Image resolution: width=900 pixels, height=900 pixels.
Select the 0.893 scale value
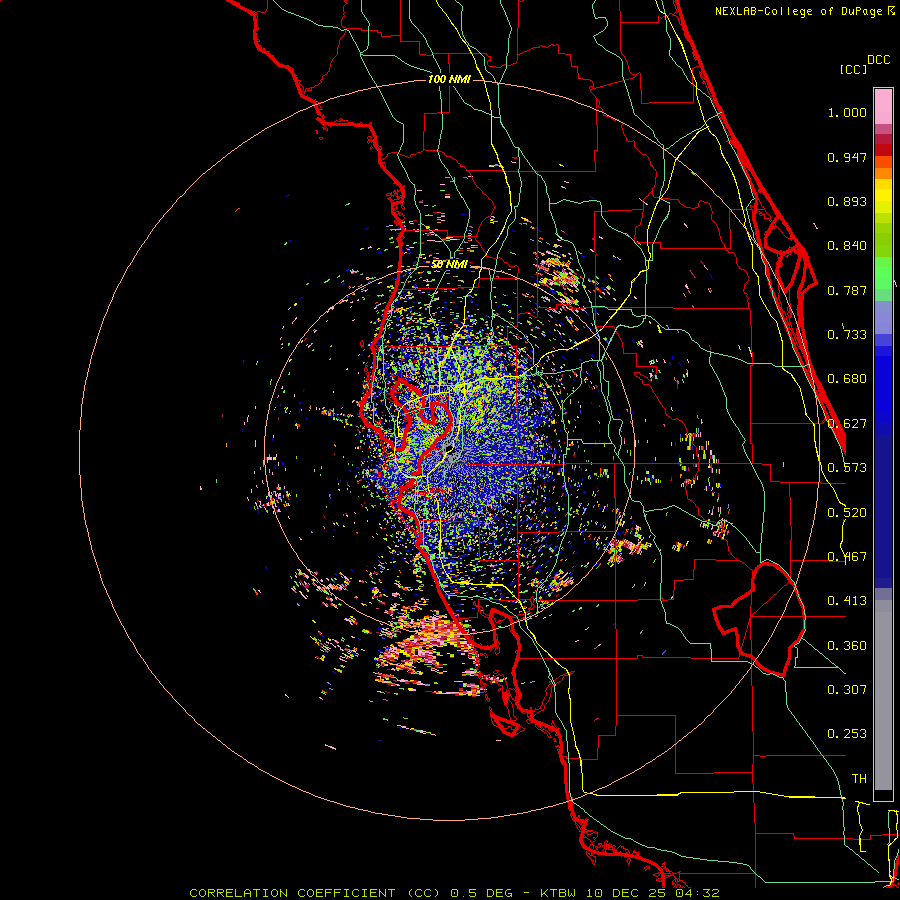click(x=847, y=201)
